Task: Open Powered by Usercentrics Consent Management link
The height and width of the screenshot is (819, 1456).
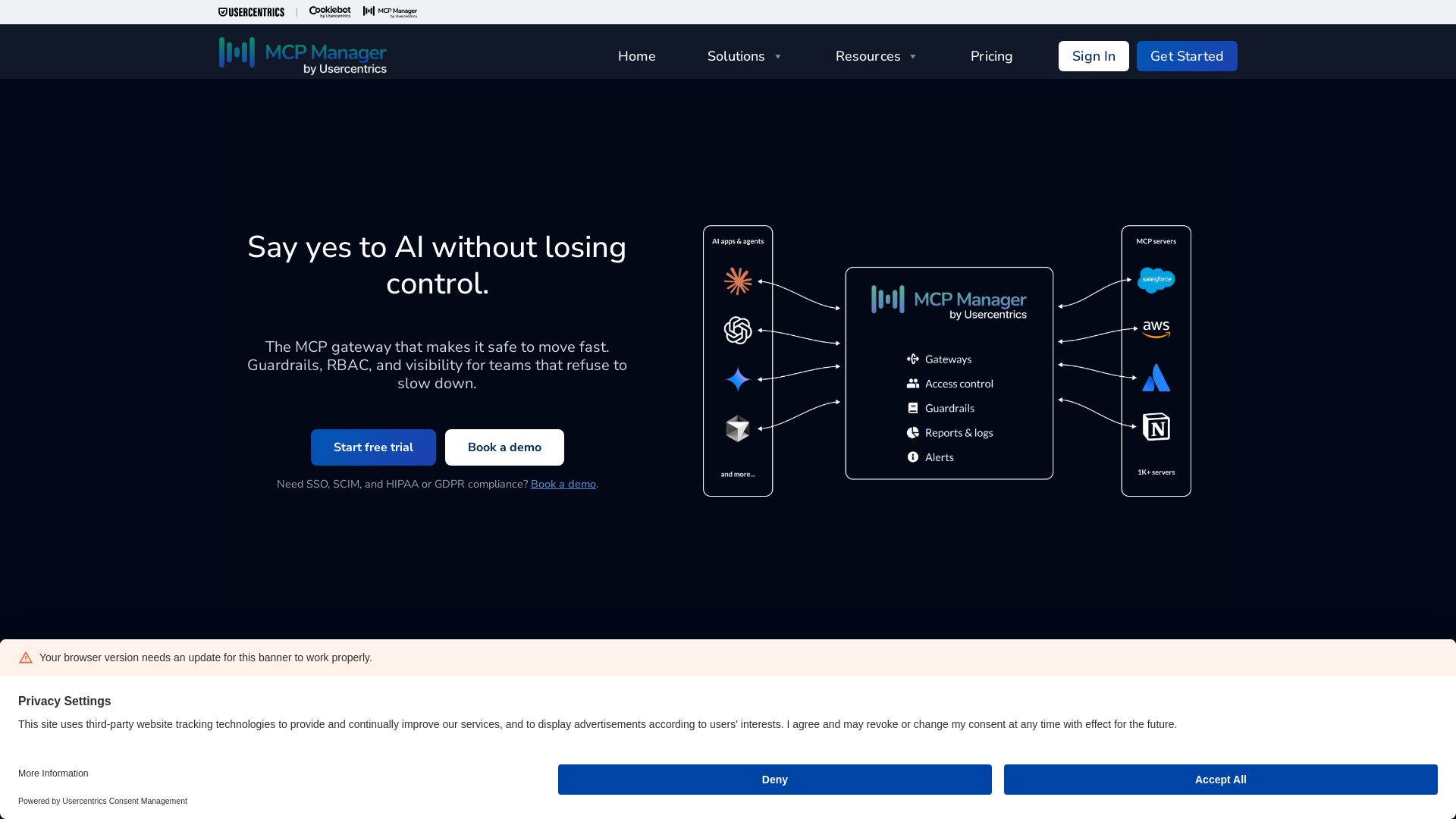Action: point(102,801)
